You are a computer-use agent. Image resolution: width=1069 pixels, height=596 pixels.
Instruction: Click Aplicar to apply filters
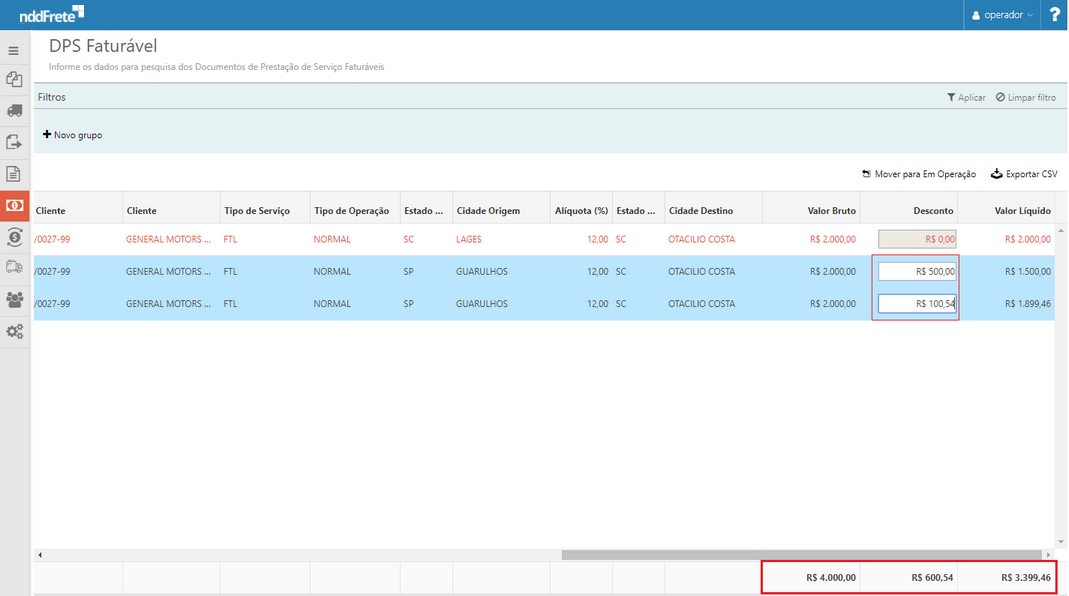966,97
